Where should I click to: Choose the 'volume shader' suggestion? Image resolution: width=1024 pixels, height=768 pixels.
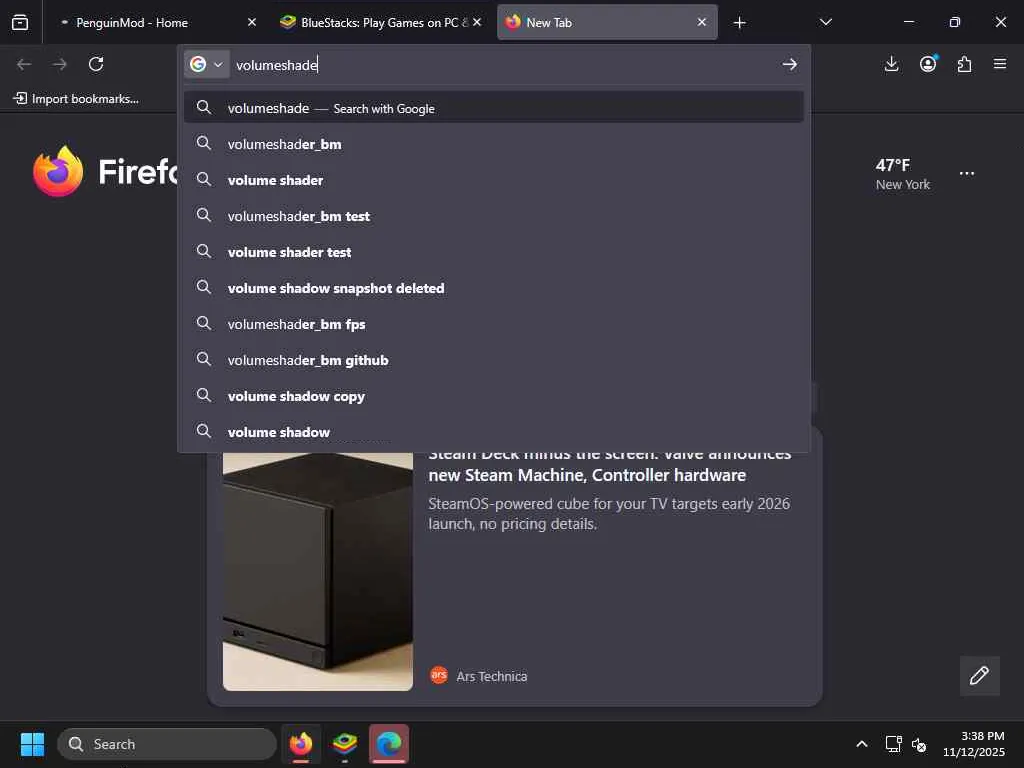pos(494,180)
